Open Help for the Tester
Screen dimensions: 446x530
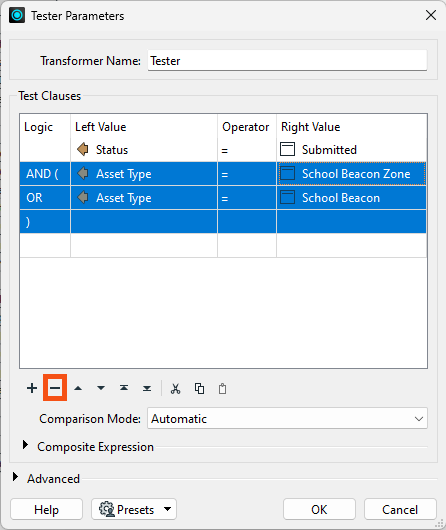46,509
